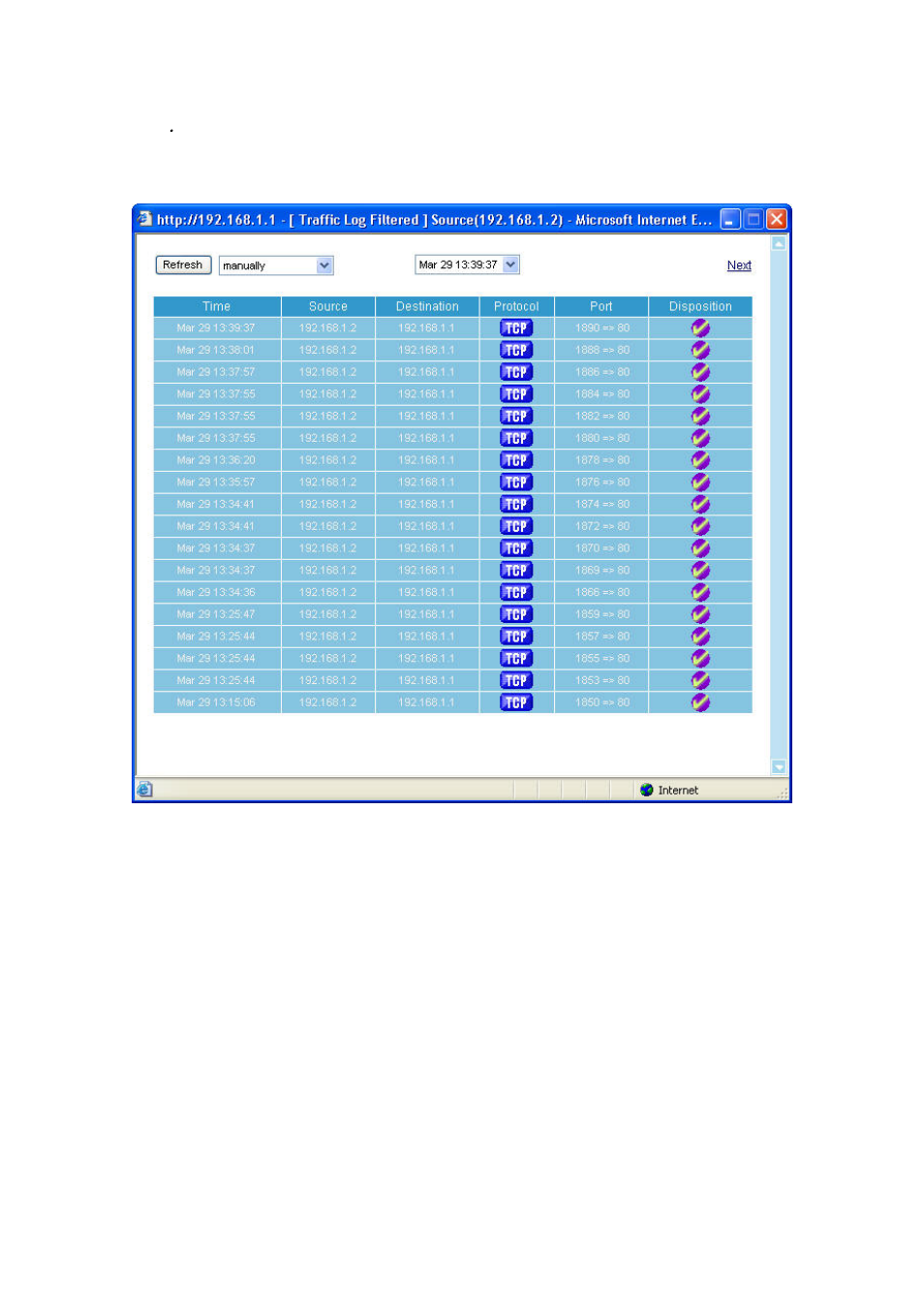Click the scrollbar down arrow
The image size is (924, 1308).
point(779,766)
